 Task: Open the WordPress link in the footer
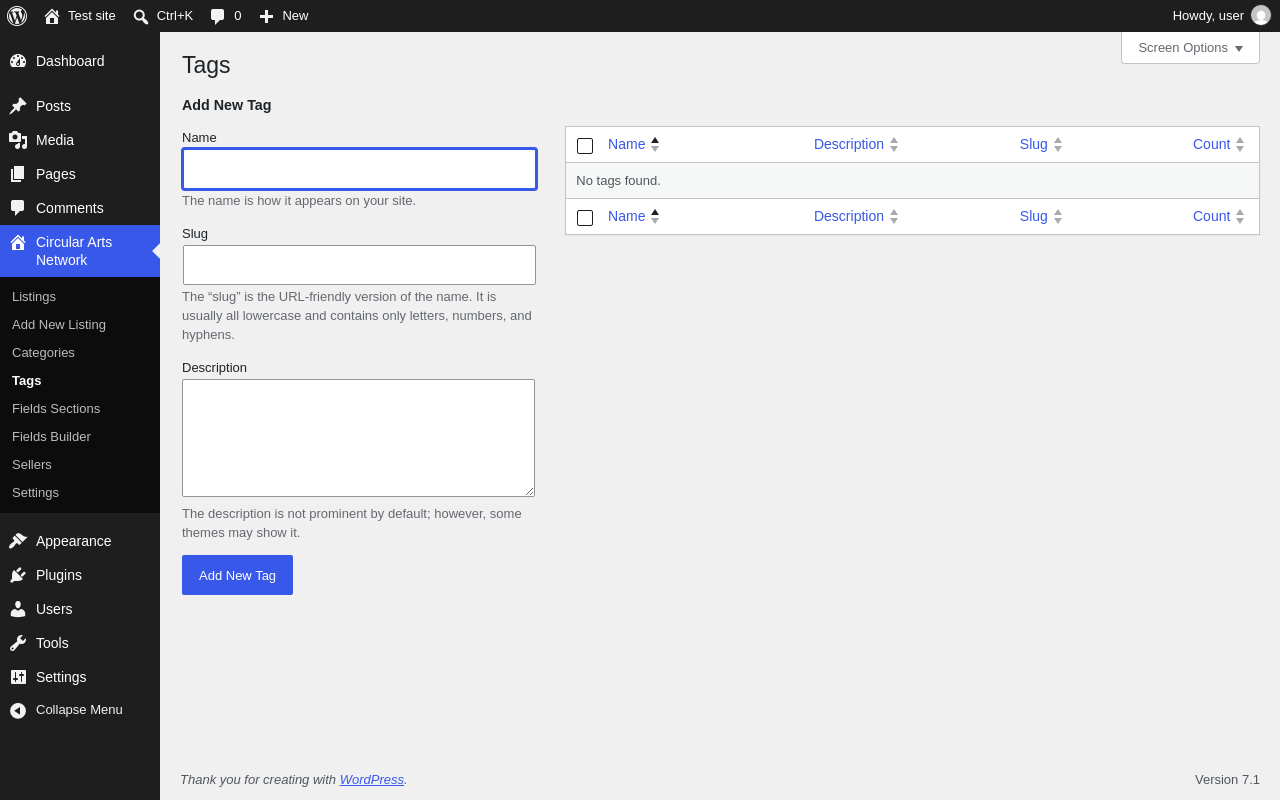point(372,779)
